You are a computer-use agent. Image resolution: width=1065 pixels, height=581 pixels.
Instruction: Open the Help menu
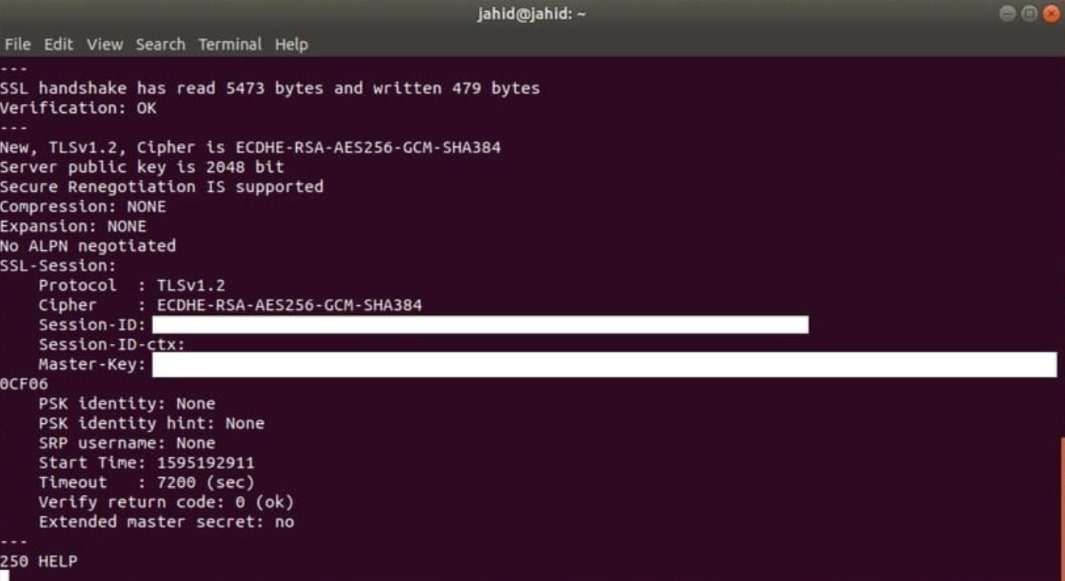click(291, 44)
